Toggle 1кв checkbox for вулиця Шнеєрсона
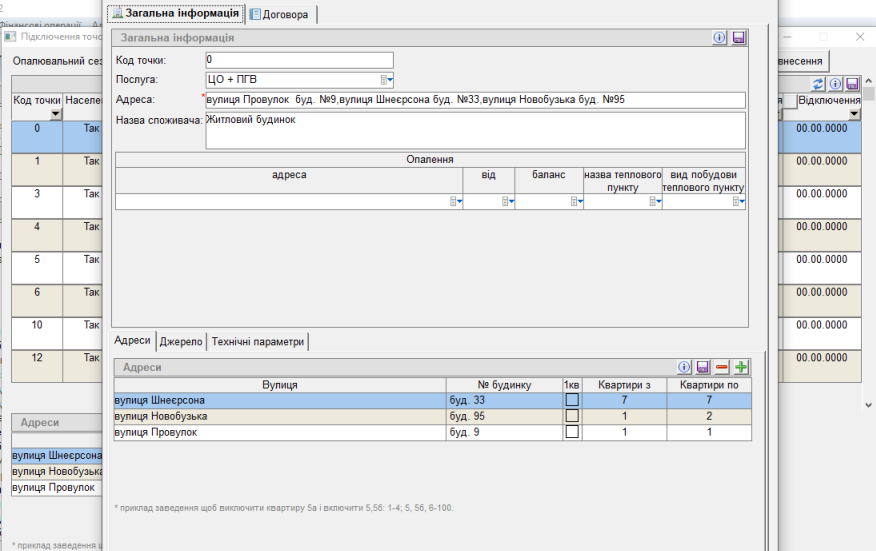 point(572,401)
